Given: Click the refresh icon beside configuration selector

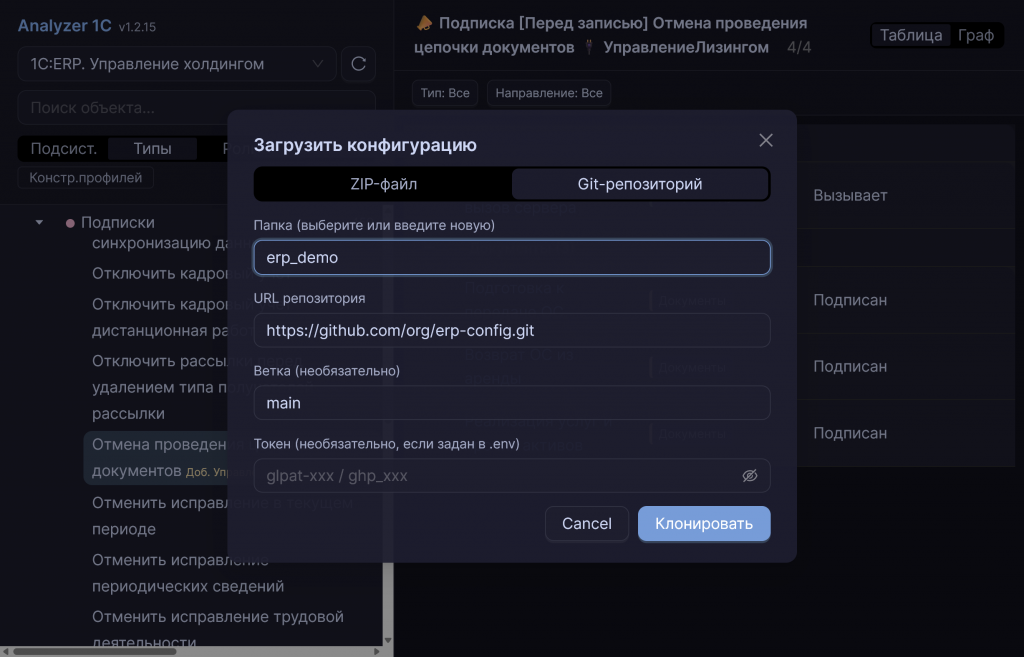Looking at the screenshot, I should [358, 65].
